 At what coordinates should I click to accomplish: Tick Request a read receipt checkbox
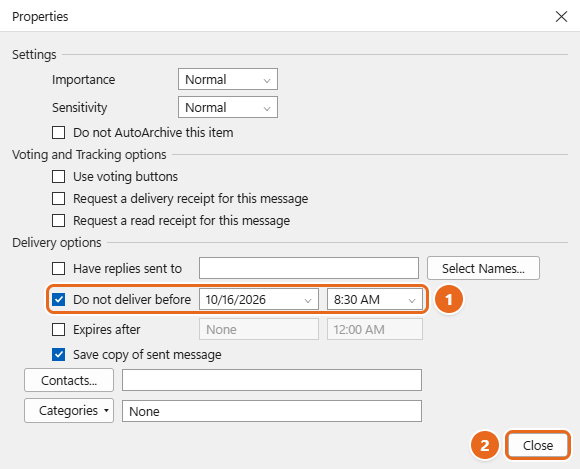pos(58,220)
